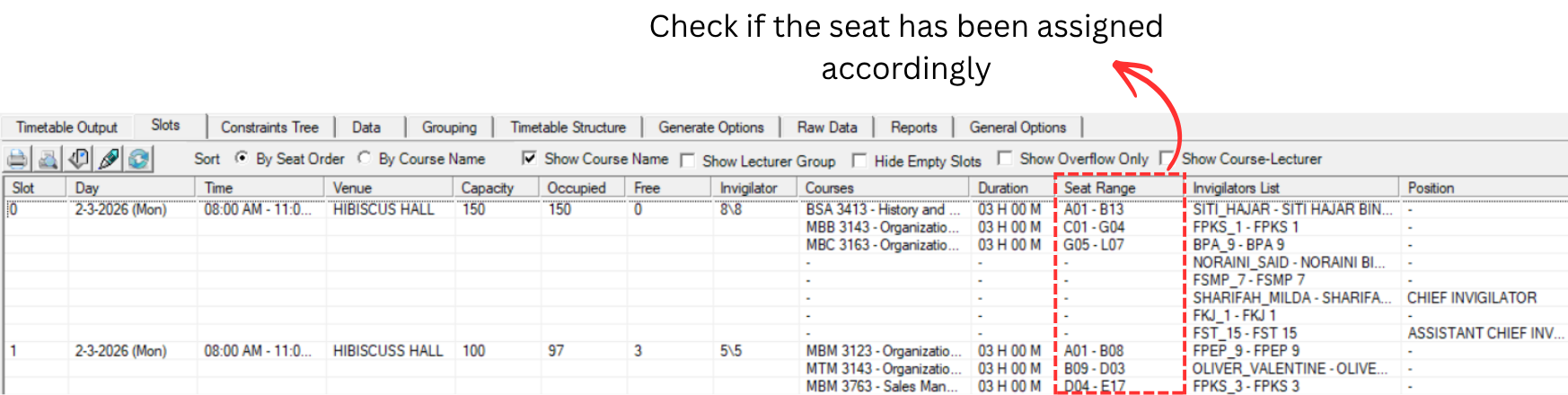Open the Data tab

(366, 127)
